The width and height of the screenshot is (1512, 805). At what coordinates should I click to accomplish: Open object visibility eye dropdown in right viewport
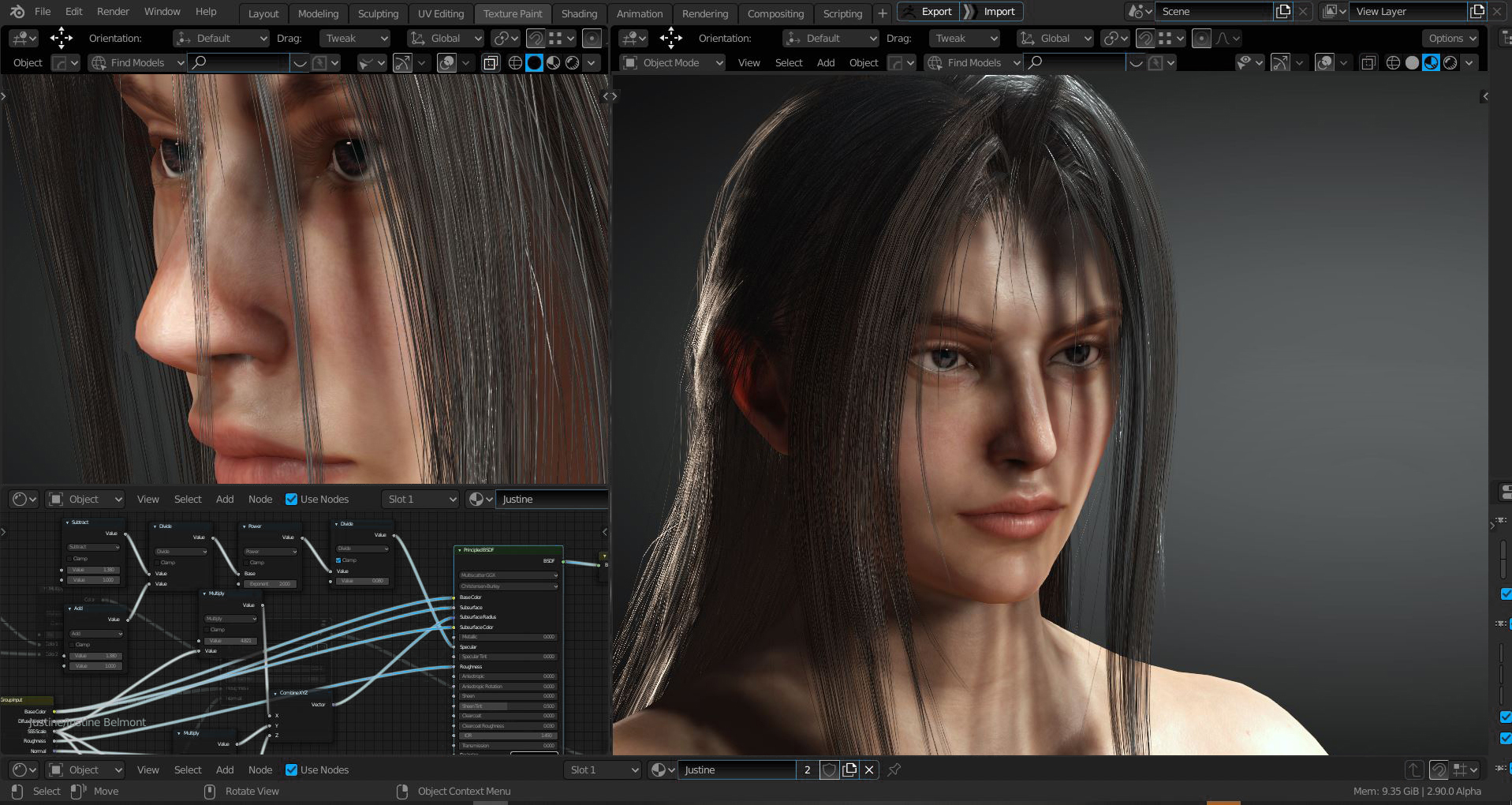coord(1250,62)
